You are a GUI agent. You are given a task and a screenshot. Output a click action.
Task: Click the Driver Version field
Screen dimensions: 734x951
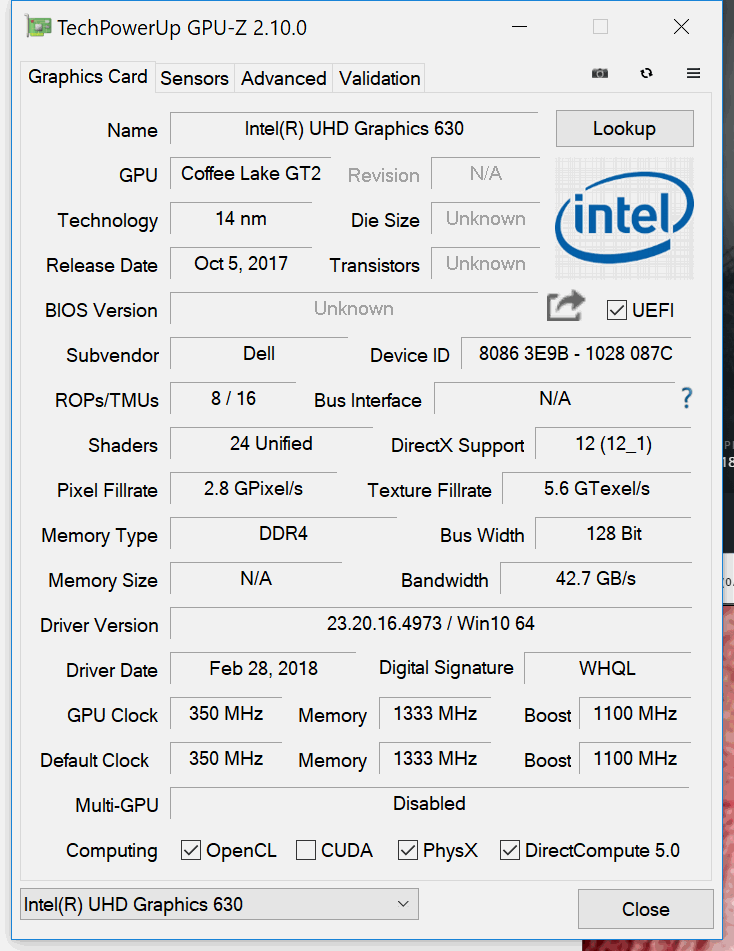click(430, 624)
